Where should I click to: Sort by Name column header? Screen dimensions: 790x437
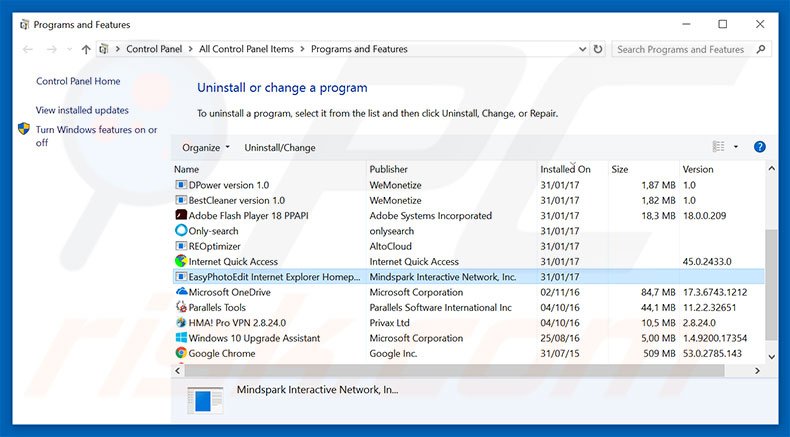[269, 169]
